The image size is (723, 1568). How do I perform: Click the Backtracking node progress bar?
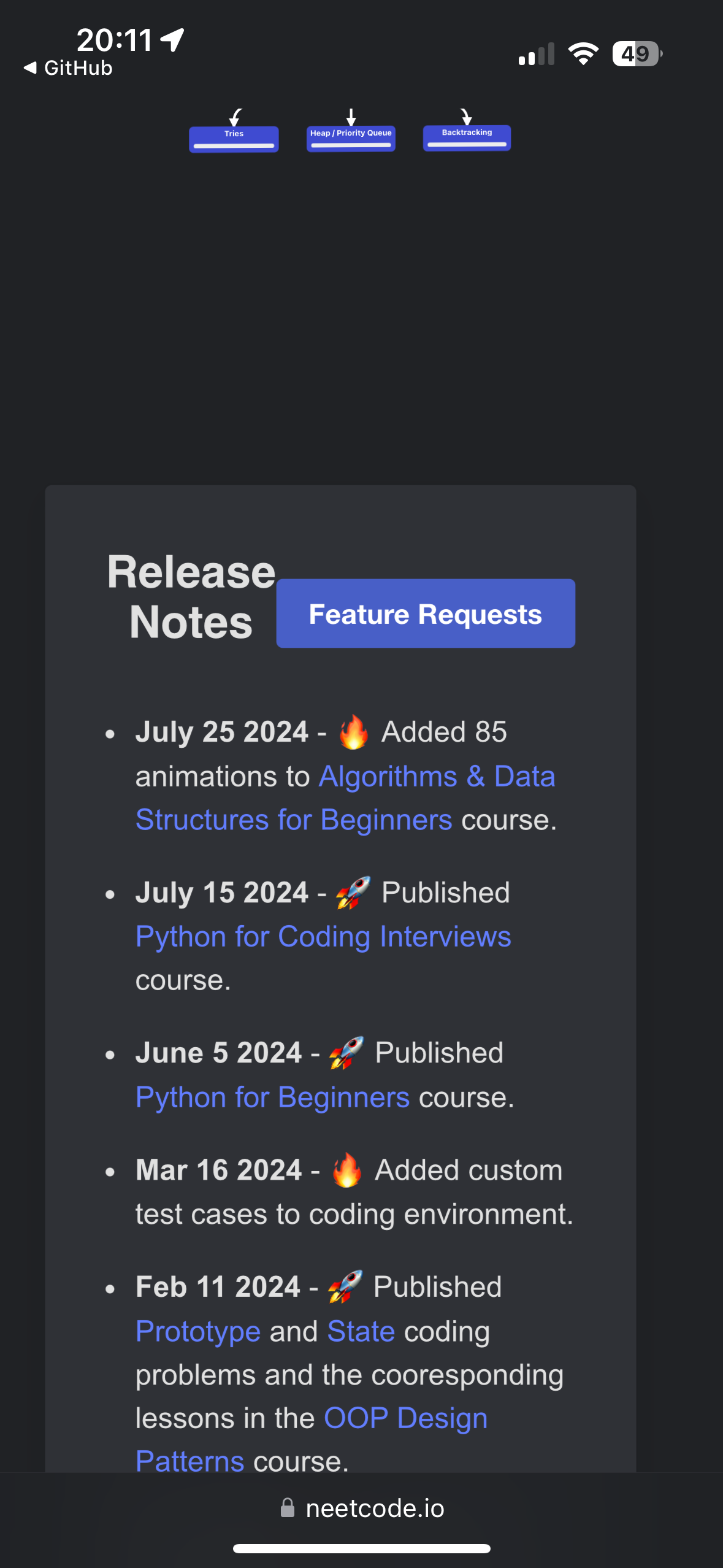tap(467, 145)
